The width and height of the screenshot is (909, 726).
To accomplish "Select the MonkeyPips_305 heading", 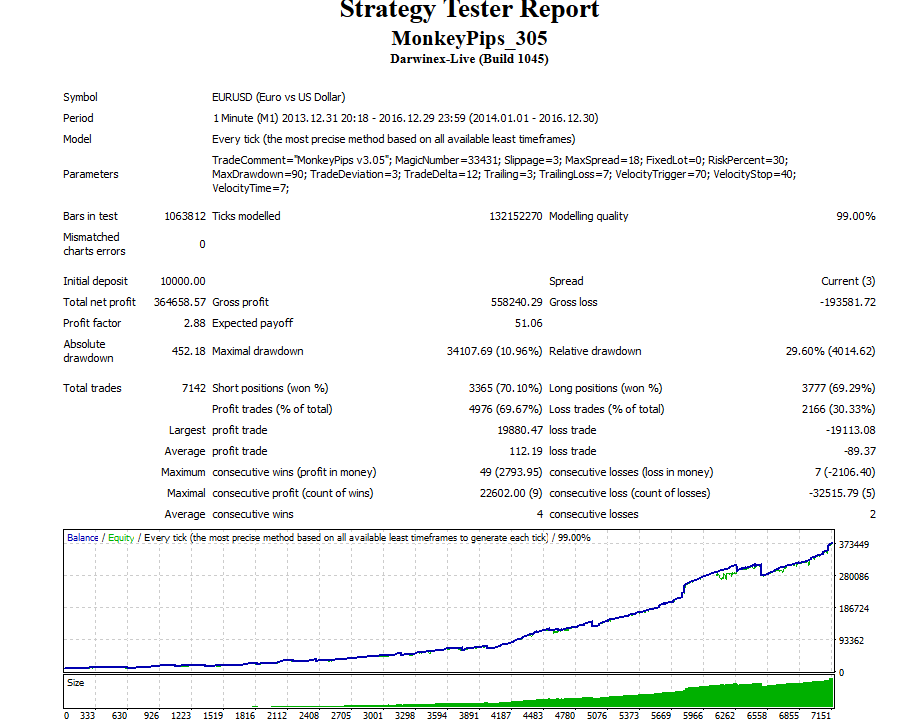I will (x=469, y=39).
